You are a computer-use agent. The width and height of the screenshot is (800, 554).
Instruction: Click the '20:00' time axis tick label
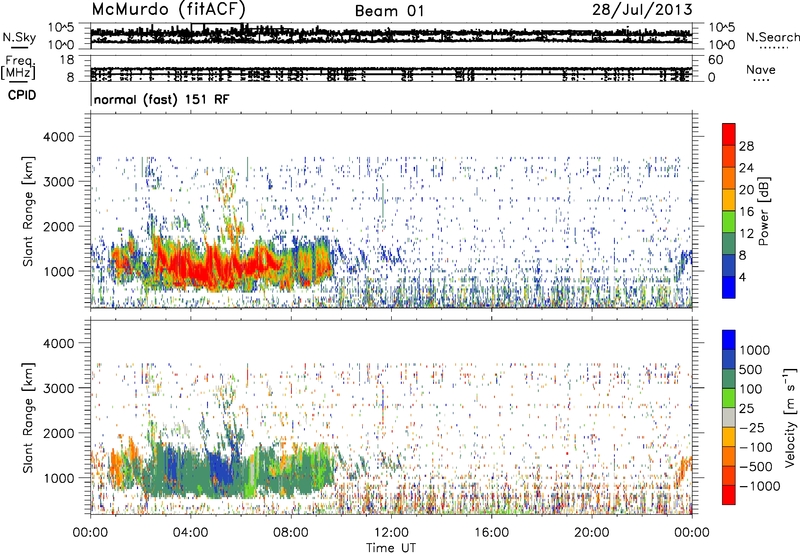point(591,533)
